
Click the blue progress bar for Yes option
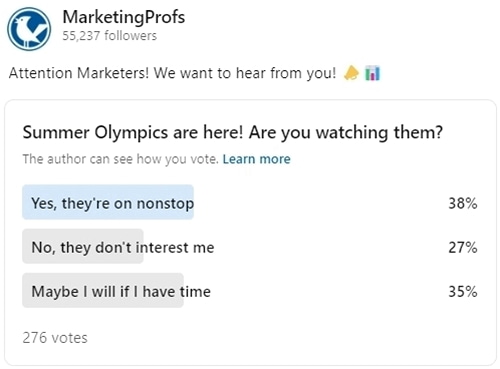108,202
